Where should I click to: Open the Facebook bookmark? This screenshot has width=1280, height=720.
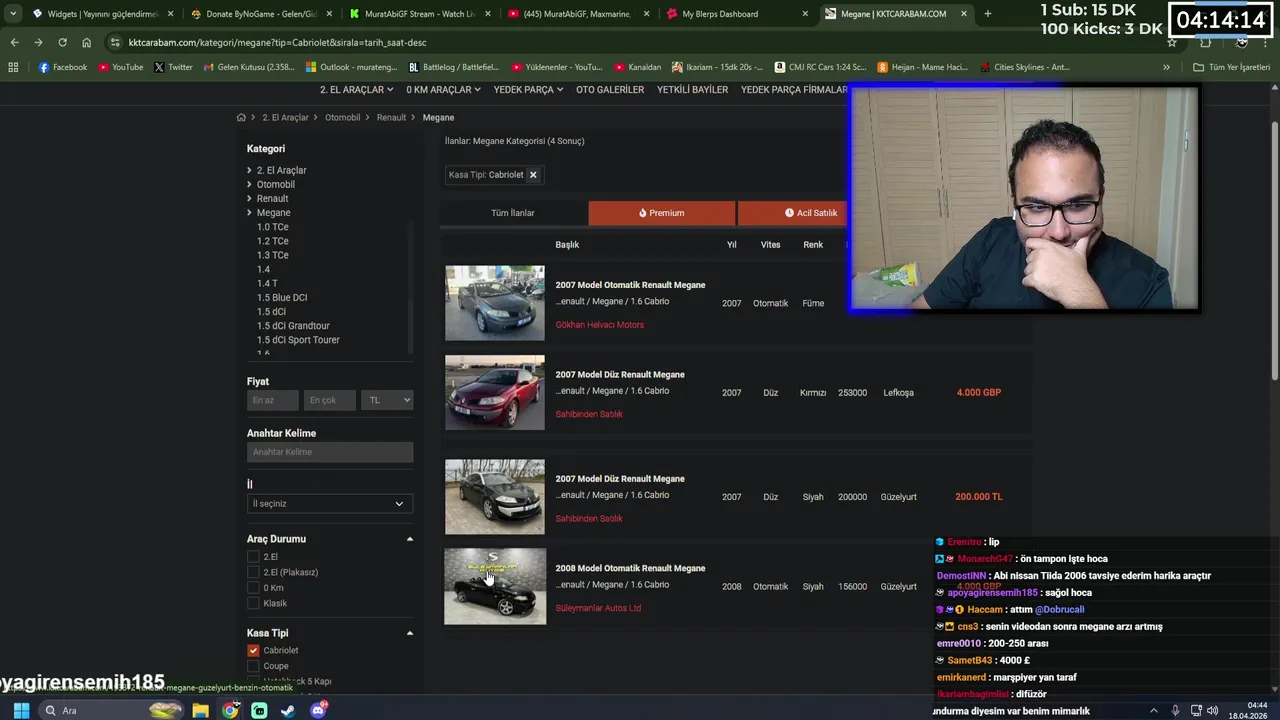click(x=62, y=67)
